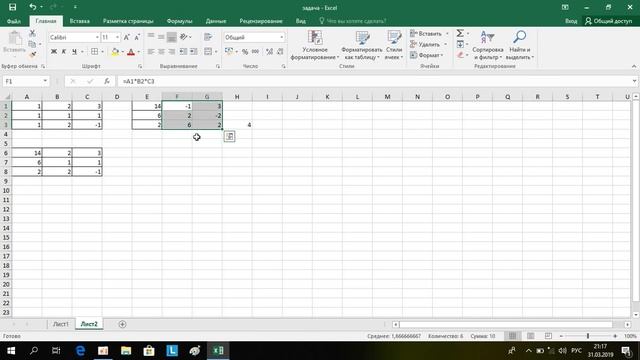Viewport: 640px width, 360px height.
Task: Apply the red font color A
Action: point(131,52)
